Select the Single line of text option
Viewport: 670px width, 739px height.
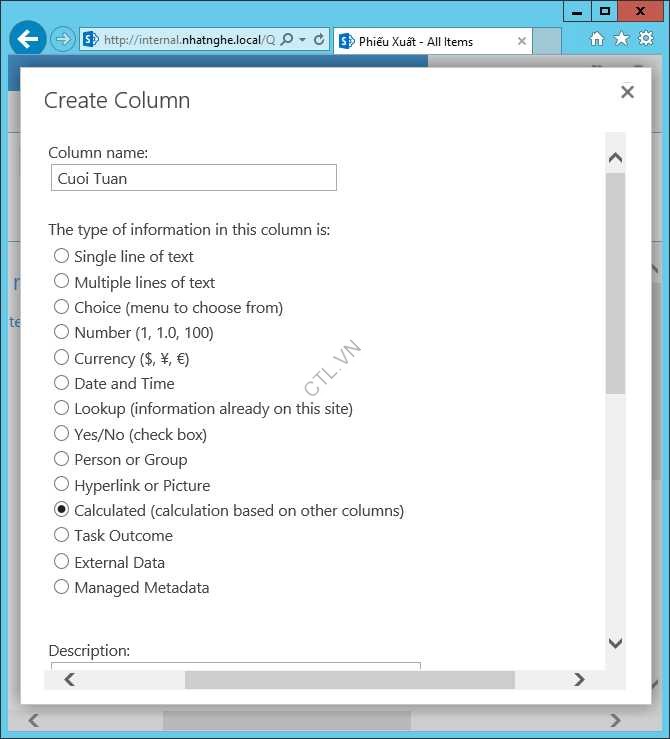tap(62, 256)
